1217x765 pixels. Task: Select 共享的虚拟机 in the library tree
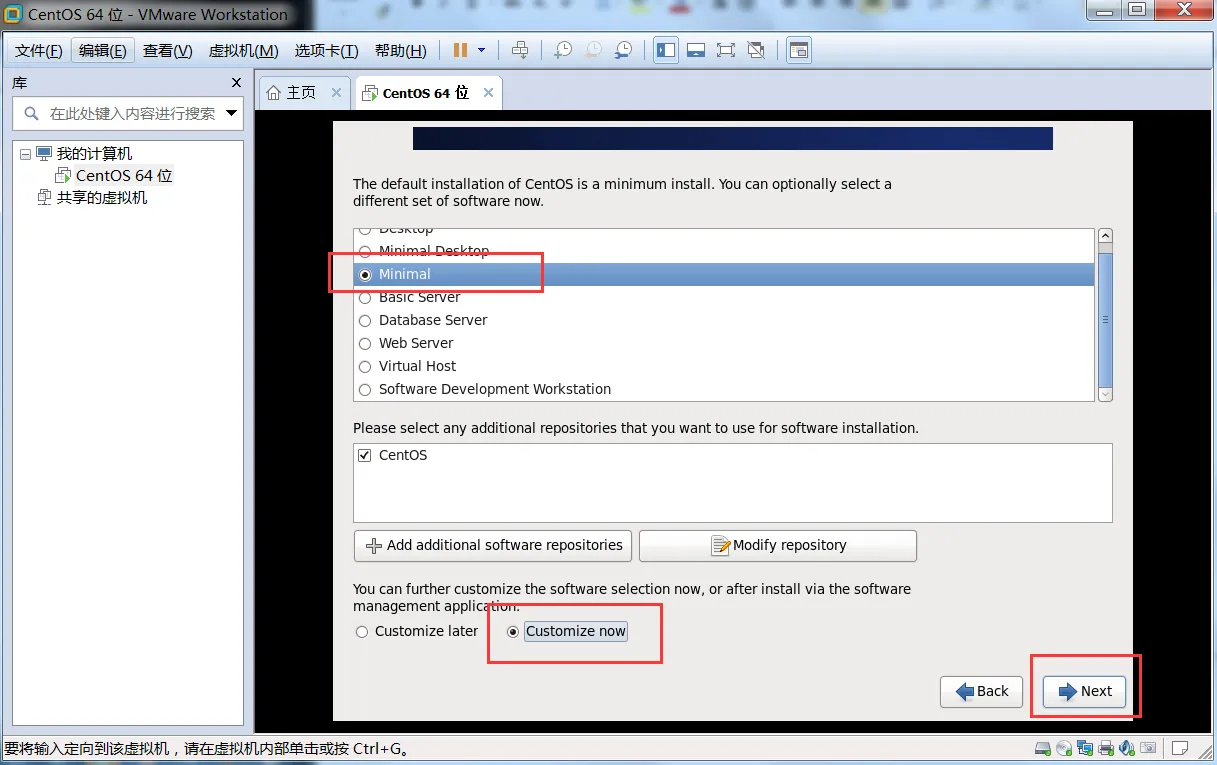pos(101,198)
